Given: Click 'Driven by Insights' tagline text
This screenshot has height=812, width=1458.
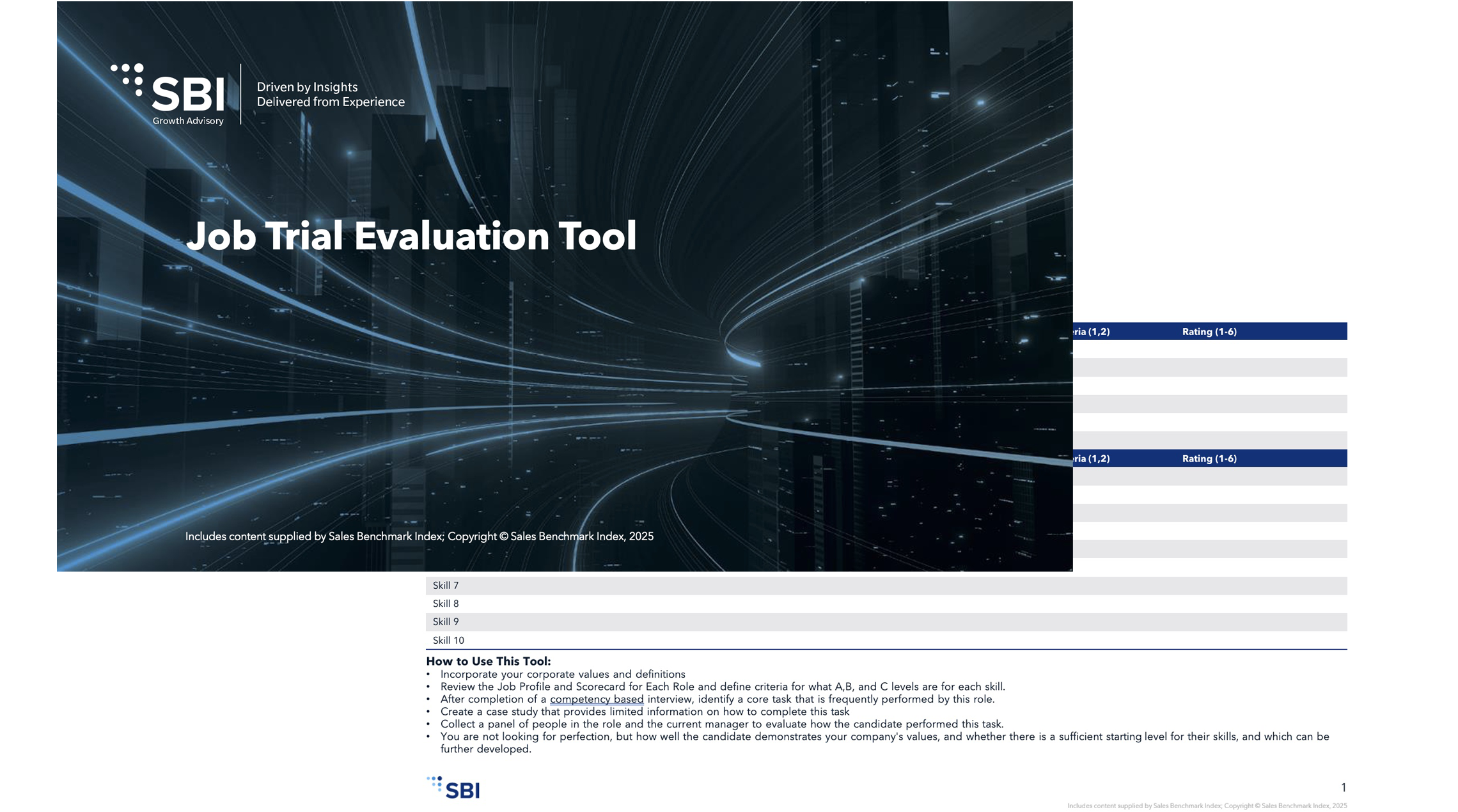Looking at the screenshot, I should 307,87.
